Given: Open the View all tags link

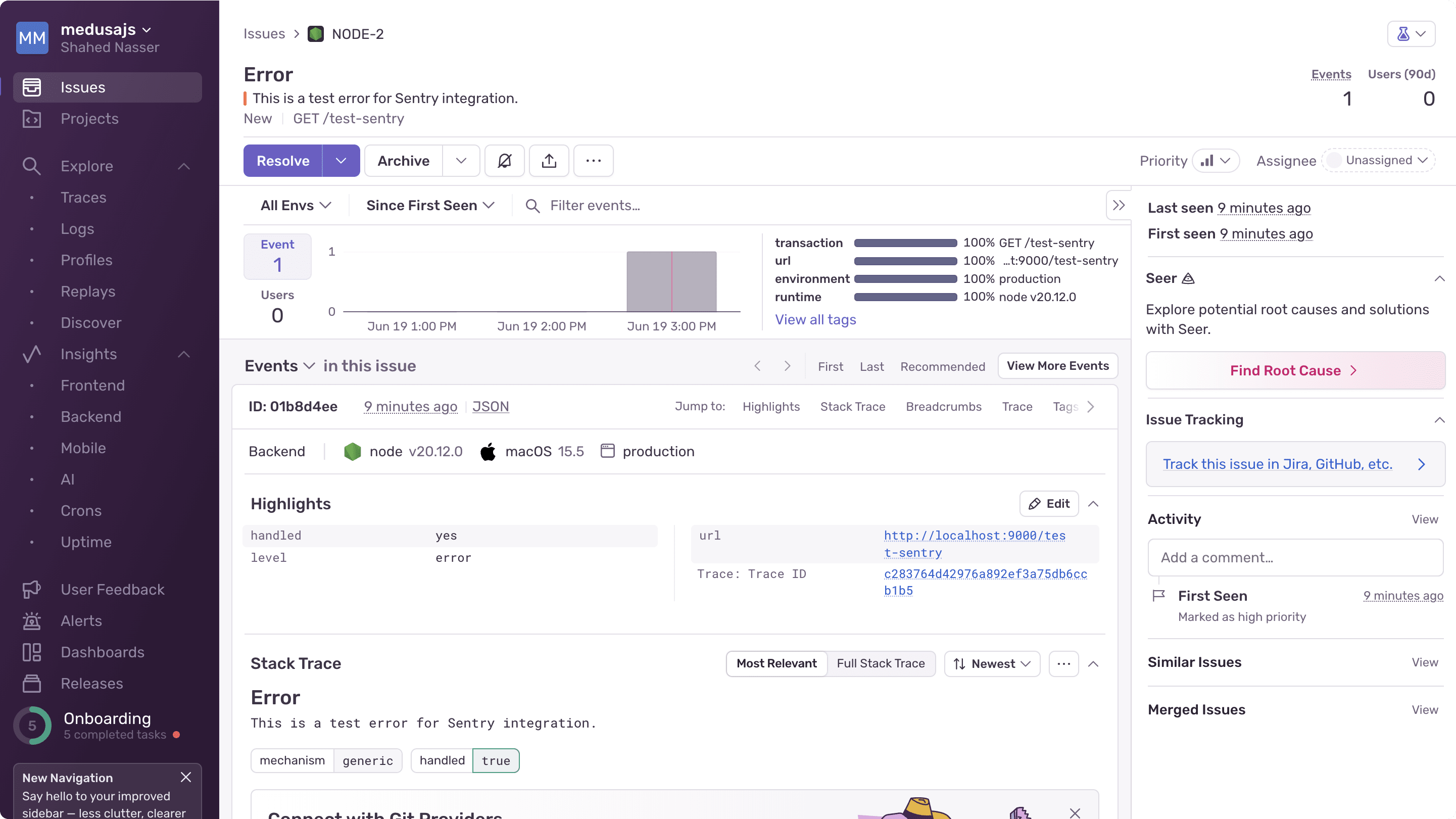Looking at the screenshot, I should click(x=815, y=320).
